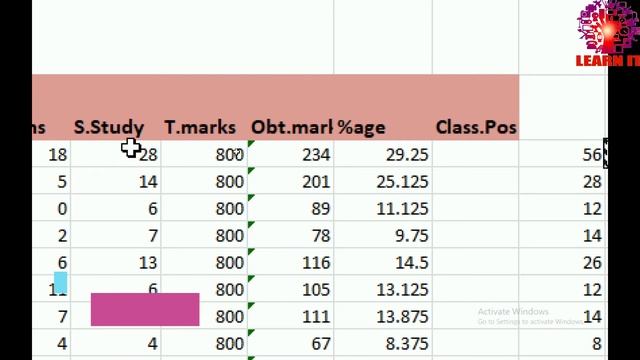The width and height of the screenshot is (640, 360).
Task: Click T.marks 800 in the 234 row
Action: 204,154
